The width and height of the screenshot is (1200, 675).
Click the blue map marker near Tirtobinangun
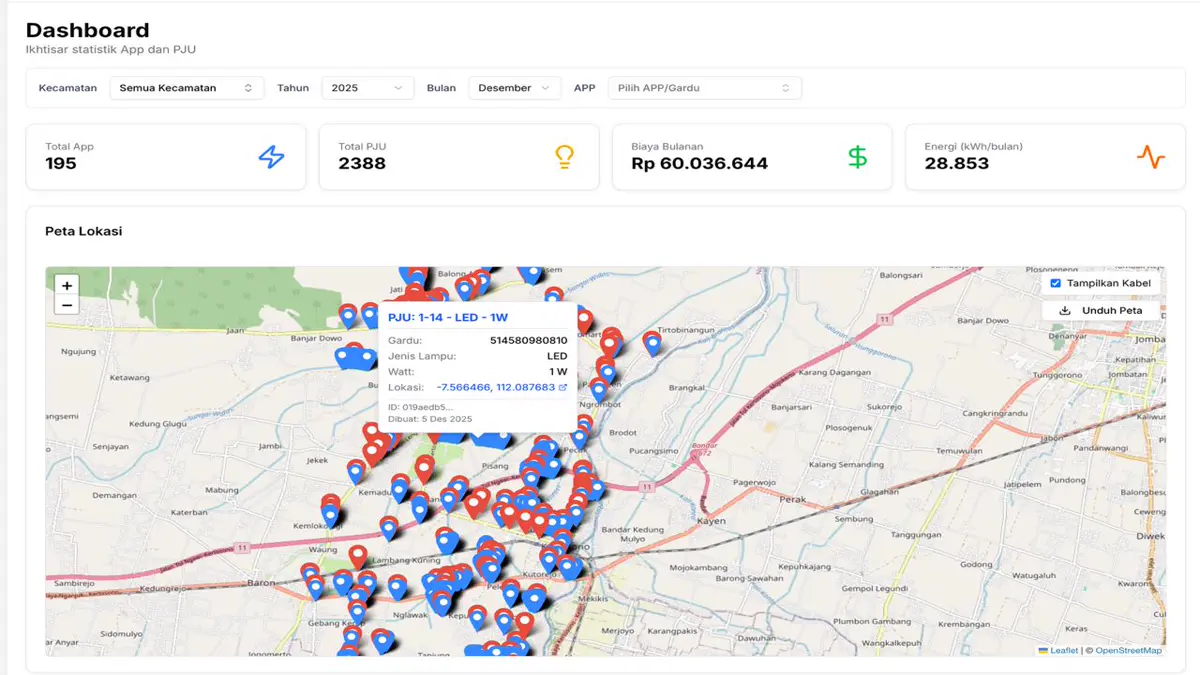[652, 343]
